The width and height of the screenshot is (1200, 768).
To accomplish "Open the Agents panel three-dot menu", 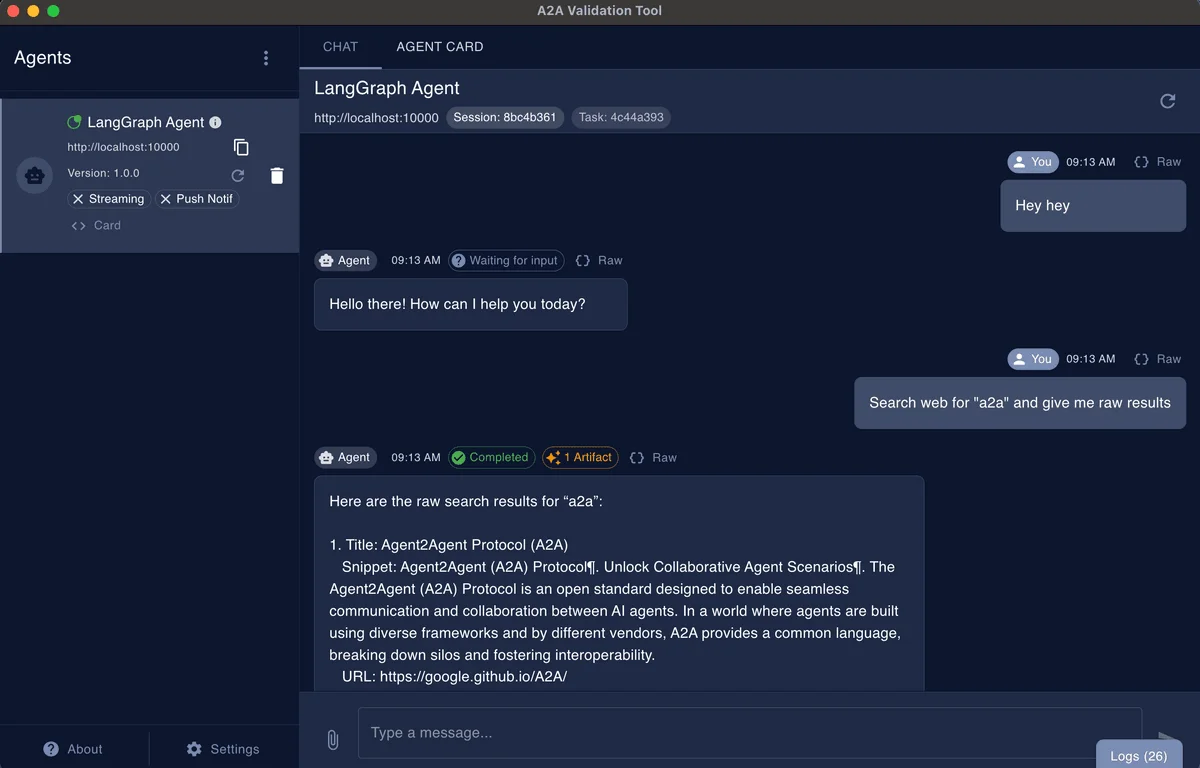I will [x=266, y=58].
